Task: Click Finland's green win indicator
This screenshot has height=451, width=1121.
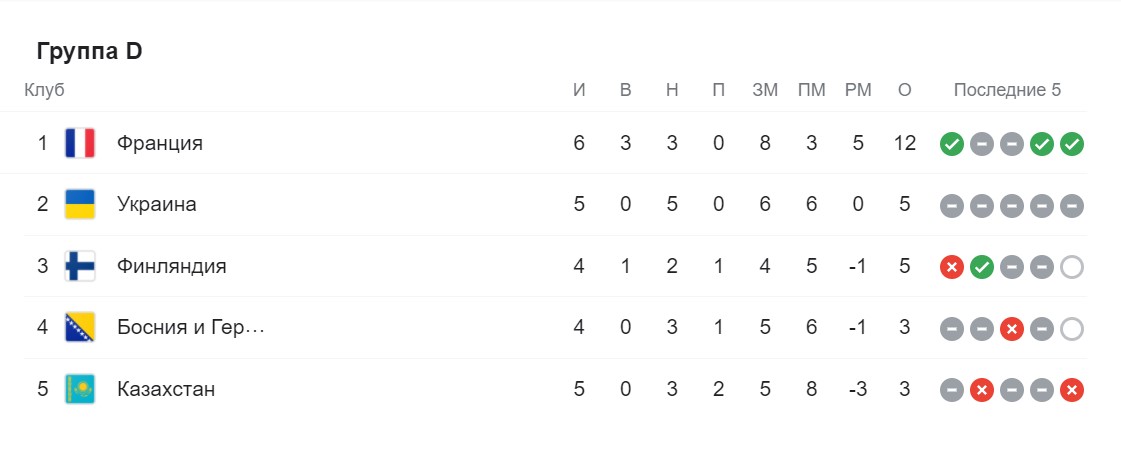Action: [x=982, y=268]
